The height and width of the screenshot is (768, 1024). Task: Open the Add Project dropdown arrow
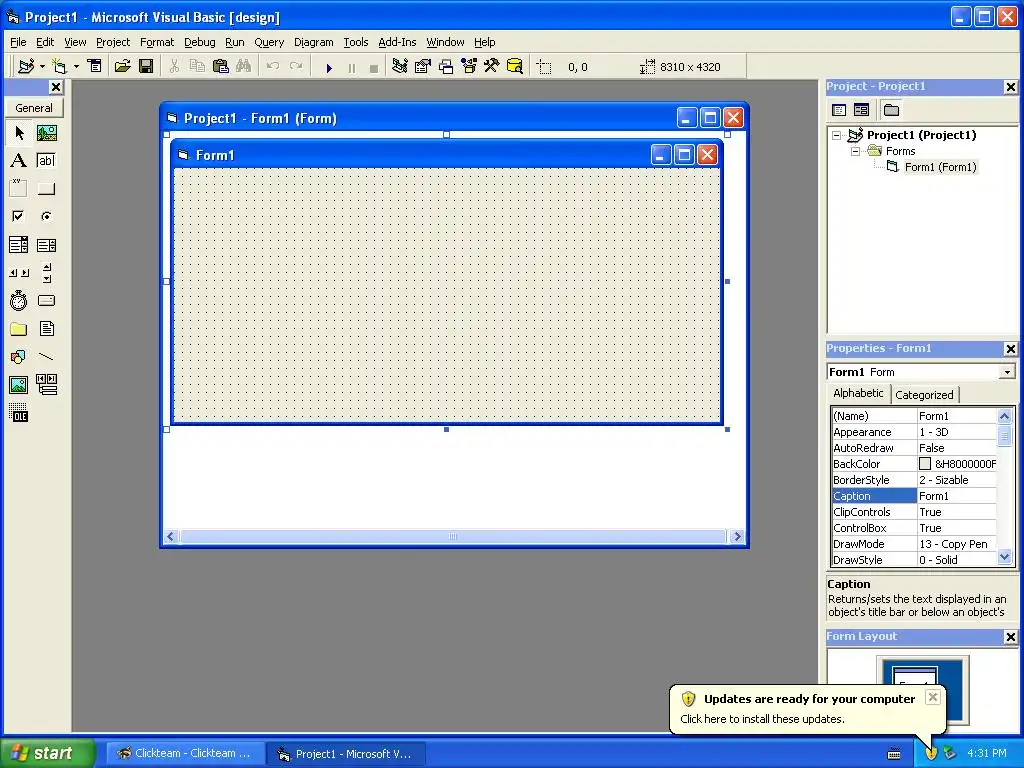click(42, 67)
